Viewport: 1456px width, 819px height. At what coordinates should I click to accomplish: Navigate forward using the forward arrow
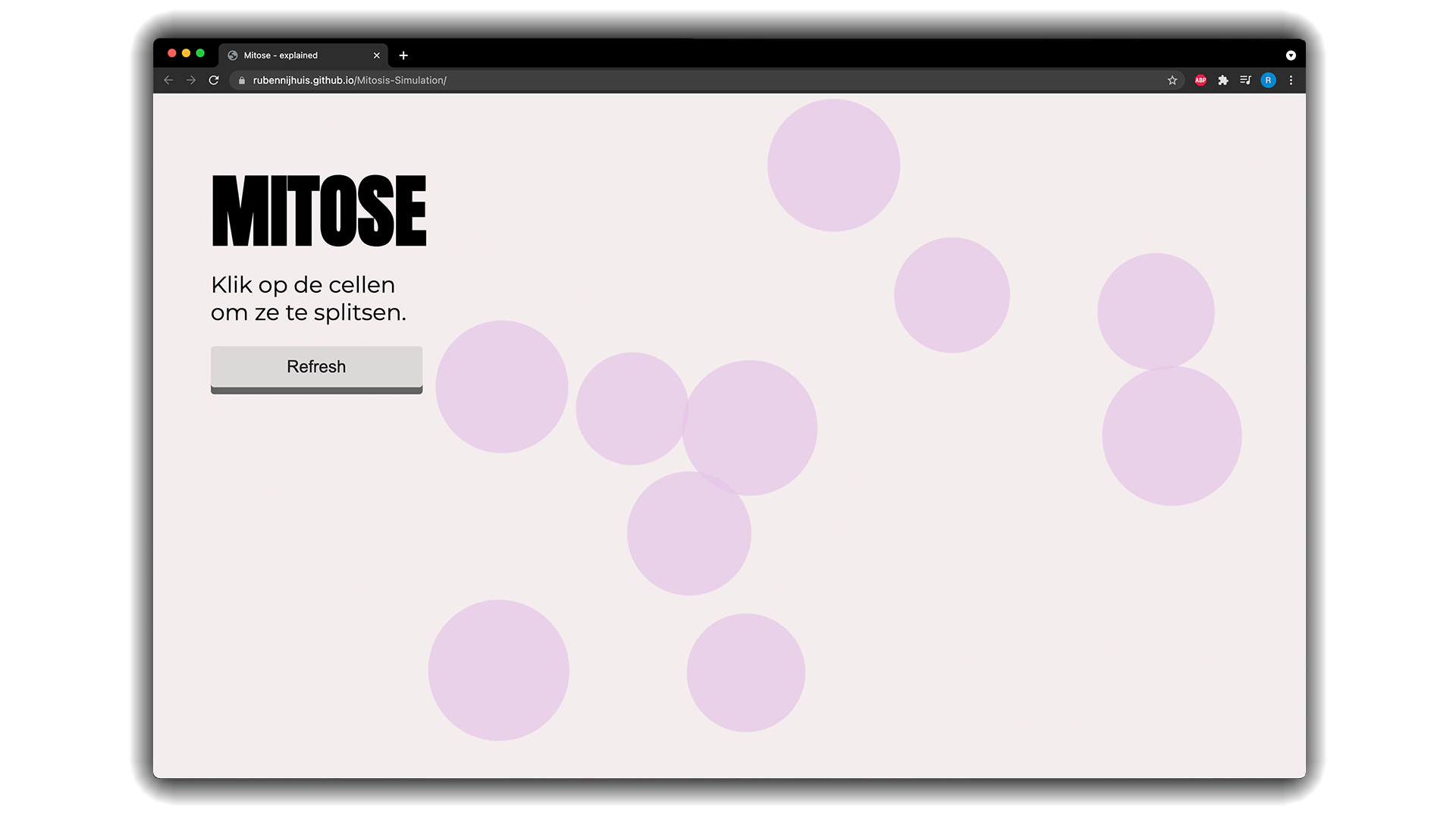pos(190,80)
